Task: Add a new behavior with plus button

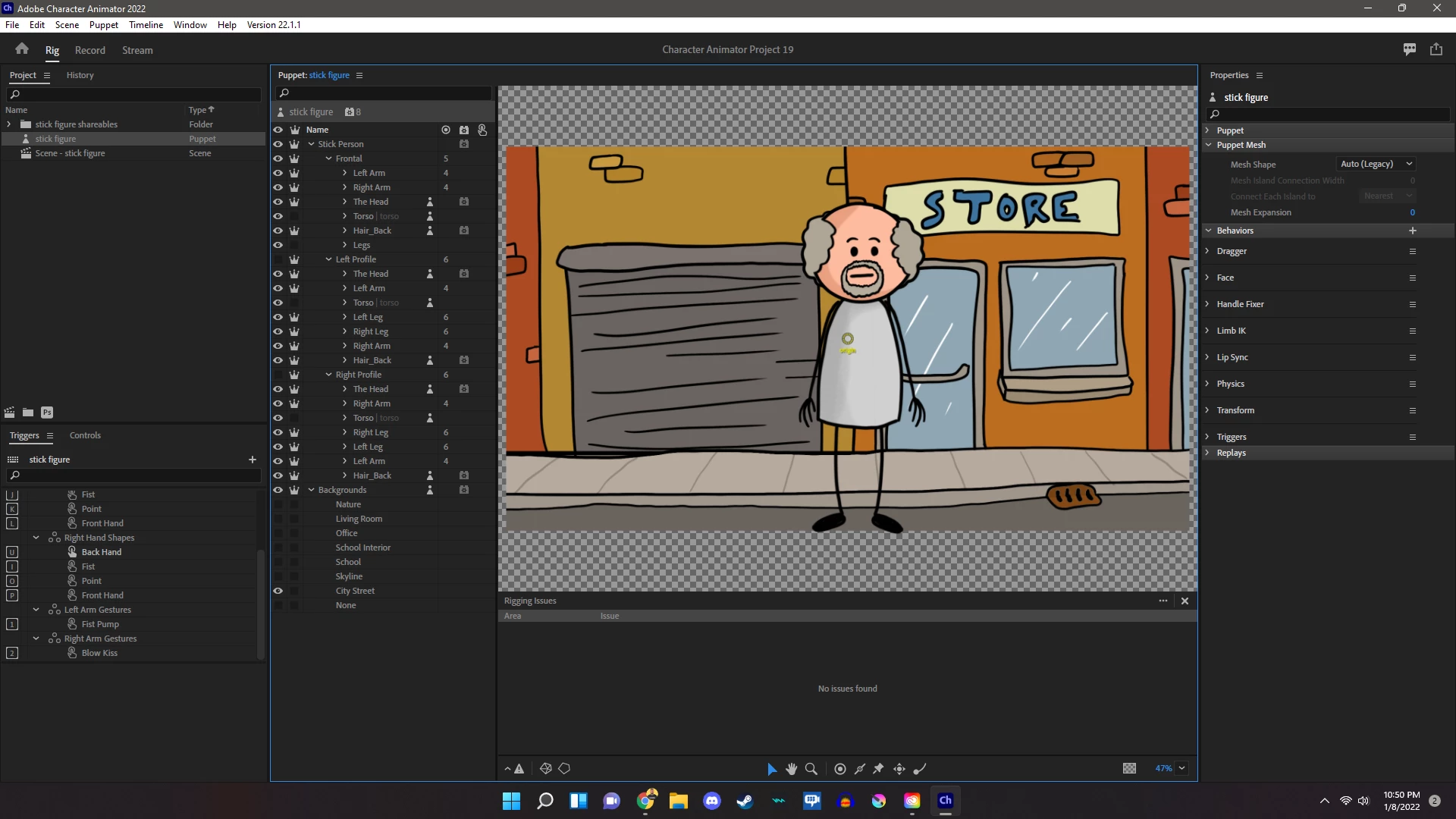Action: pos(1412,231)
